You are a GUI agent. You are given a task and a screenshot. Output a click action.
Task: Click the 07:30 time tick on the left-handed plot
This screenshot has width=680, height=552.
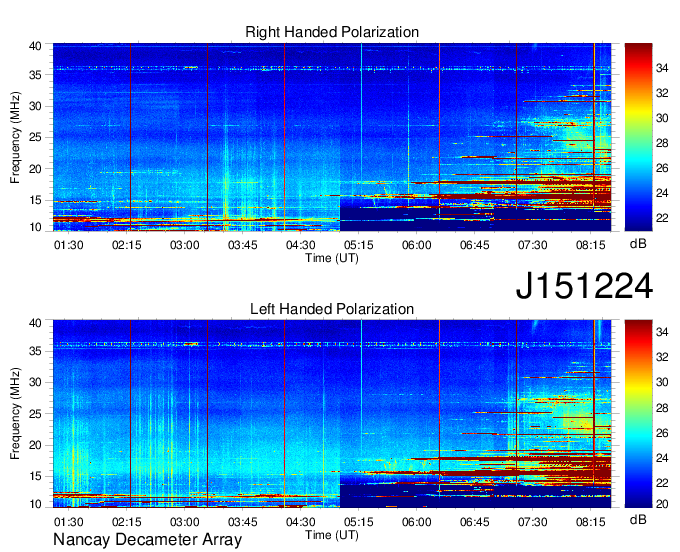(x=533, y=522)
